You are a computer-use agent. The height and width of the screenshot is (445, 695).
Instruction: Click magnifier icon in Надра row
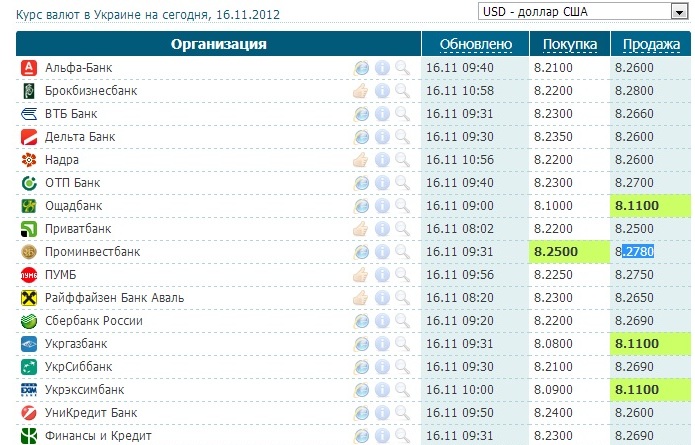point(402,160)
